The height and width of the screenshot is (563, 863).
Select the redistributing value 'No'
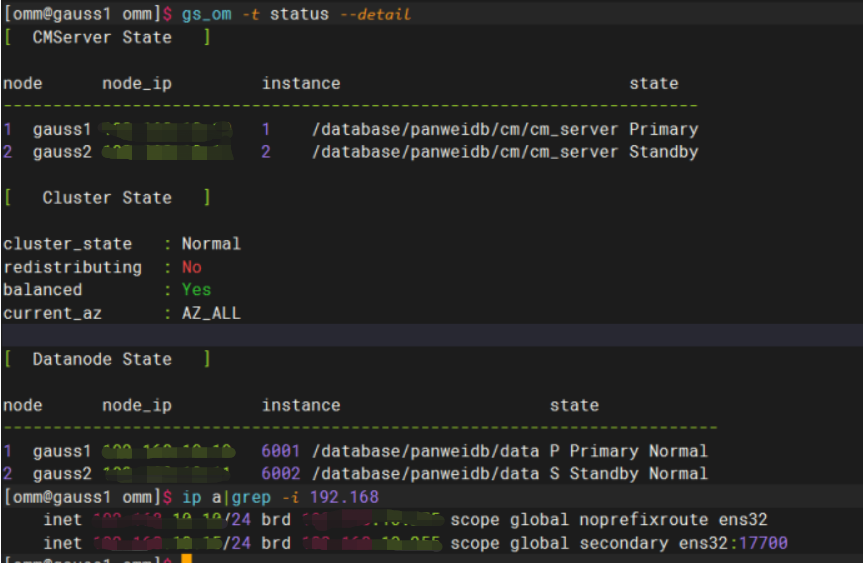tap(192, 267)
